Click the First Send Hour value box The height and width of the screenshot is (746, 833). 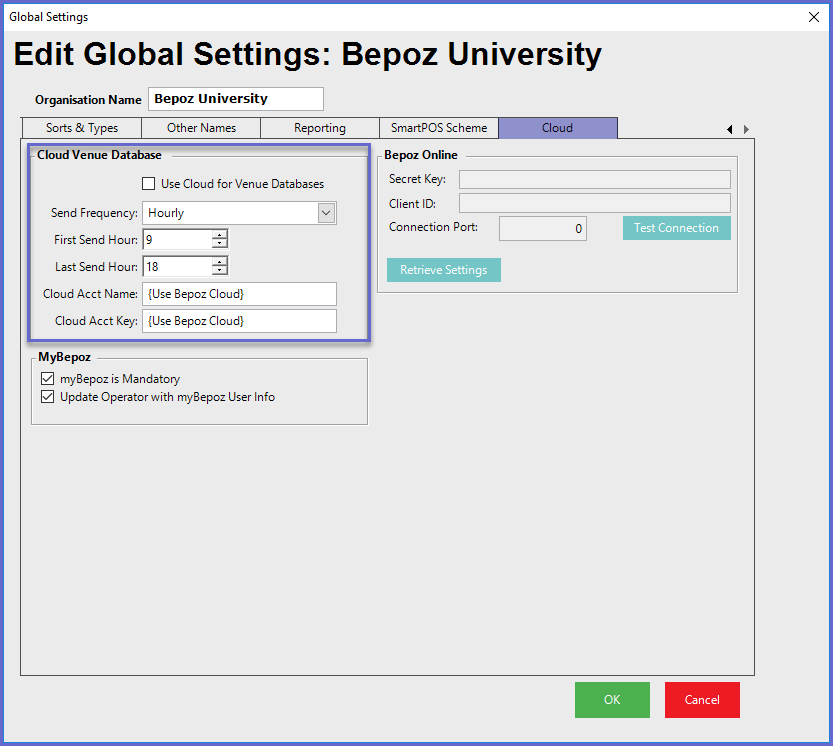point(177,240)
